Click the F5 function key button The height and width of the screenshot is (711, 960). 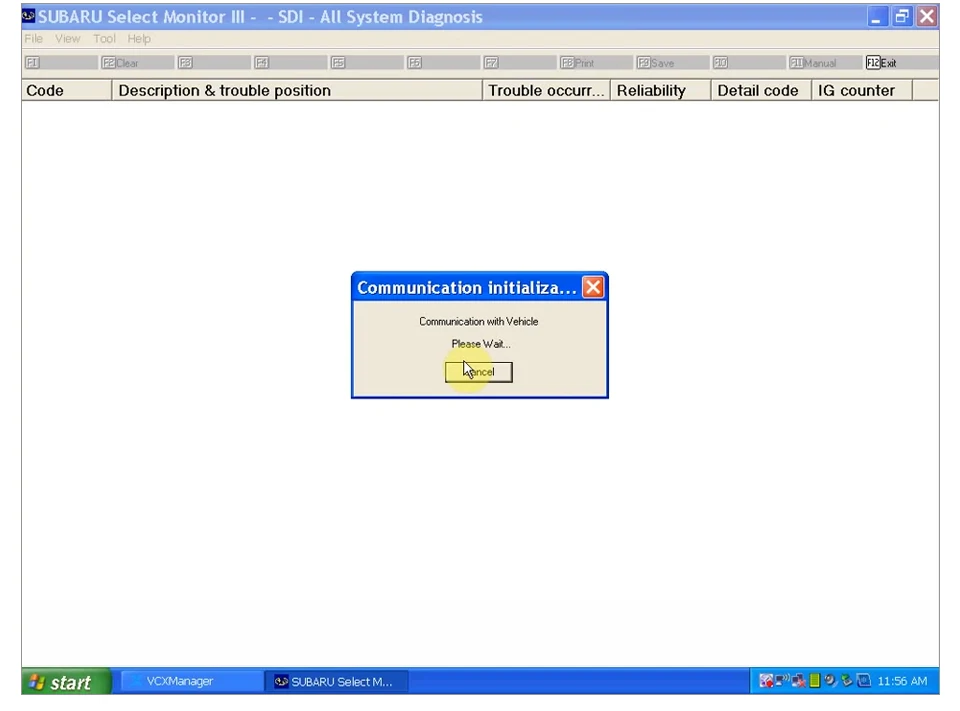point(367,62)
